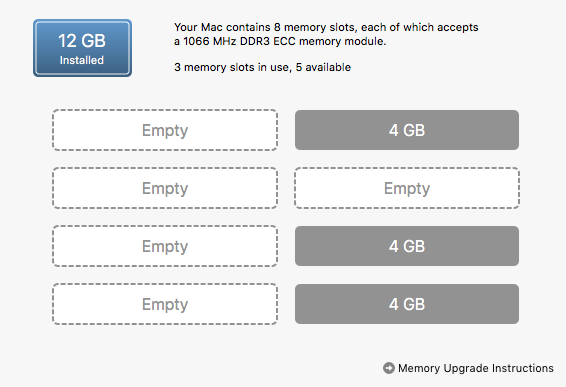Click the right Empty slot in the second row

pos(407,188)
